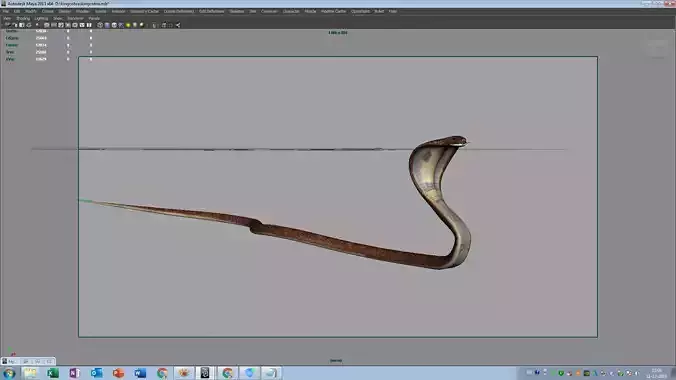Click the Select Camera icon in panel toolbar

7,25
